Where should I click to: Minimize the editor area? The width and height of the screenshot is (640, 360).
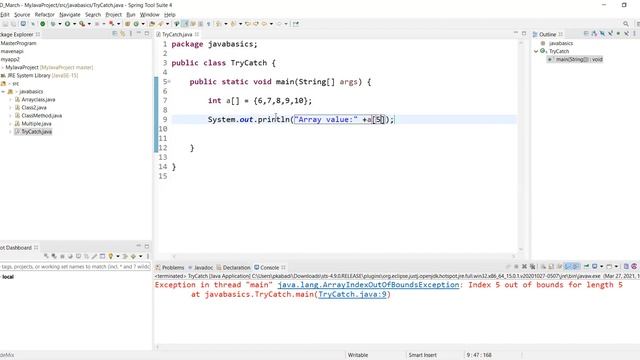[x=516, y=33]
